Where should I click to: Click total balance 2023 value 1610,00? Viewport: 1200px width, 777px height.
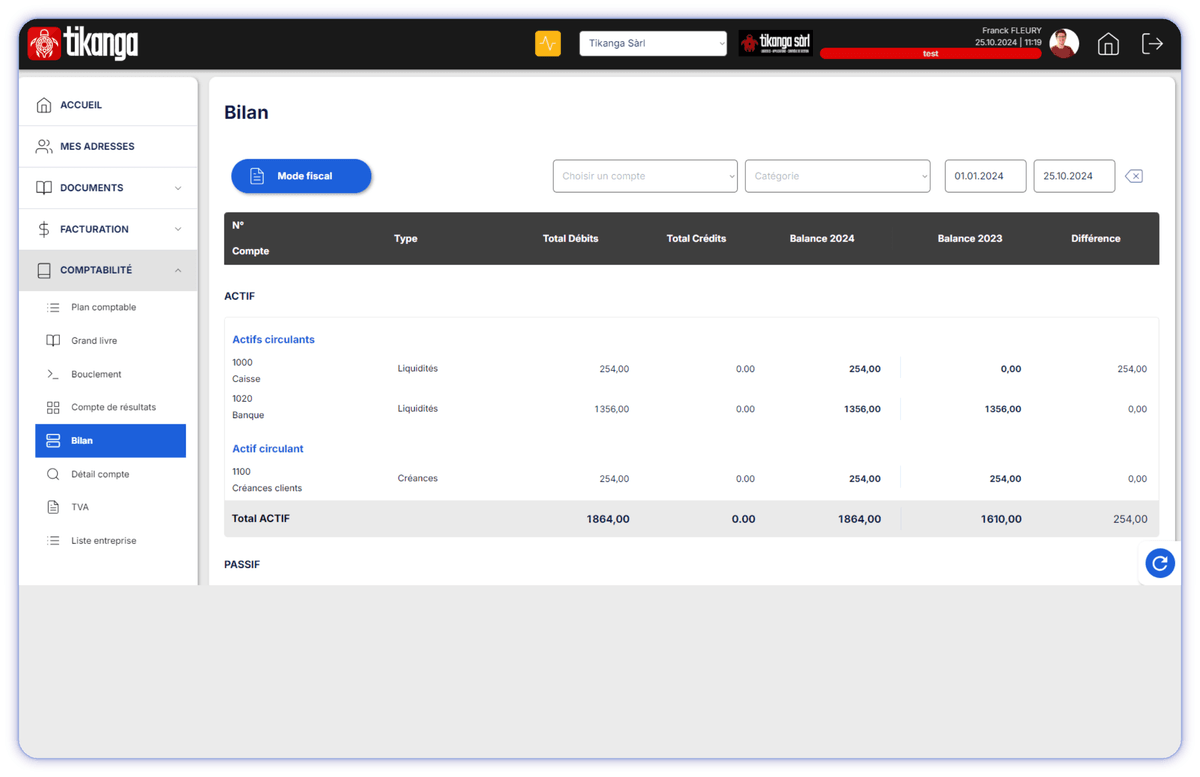tap(1001, 519)
